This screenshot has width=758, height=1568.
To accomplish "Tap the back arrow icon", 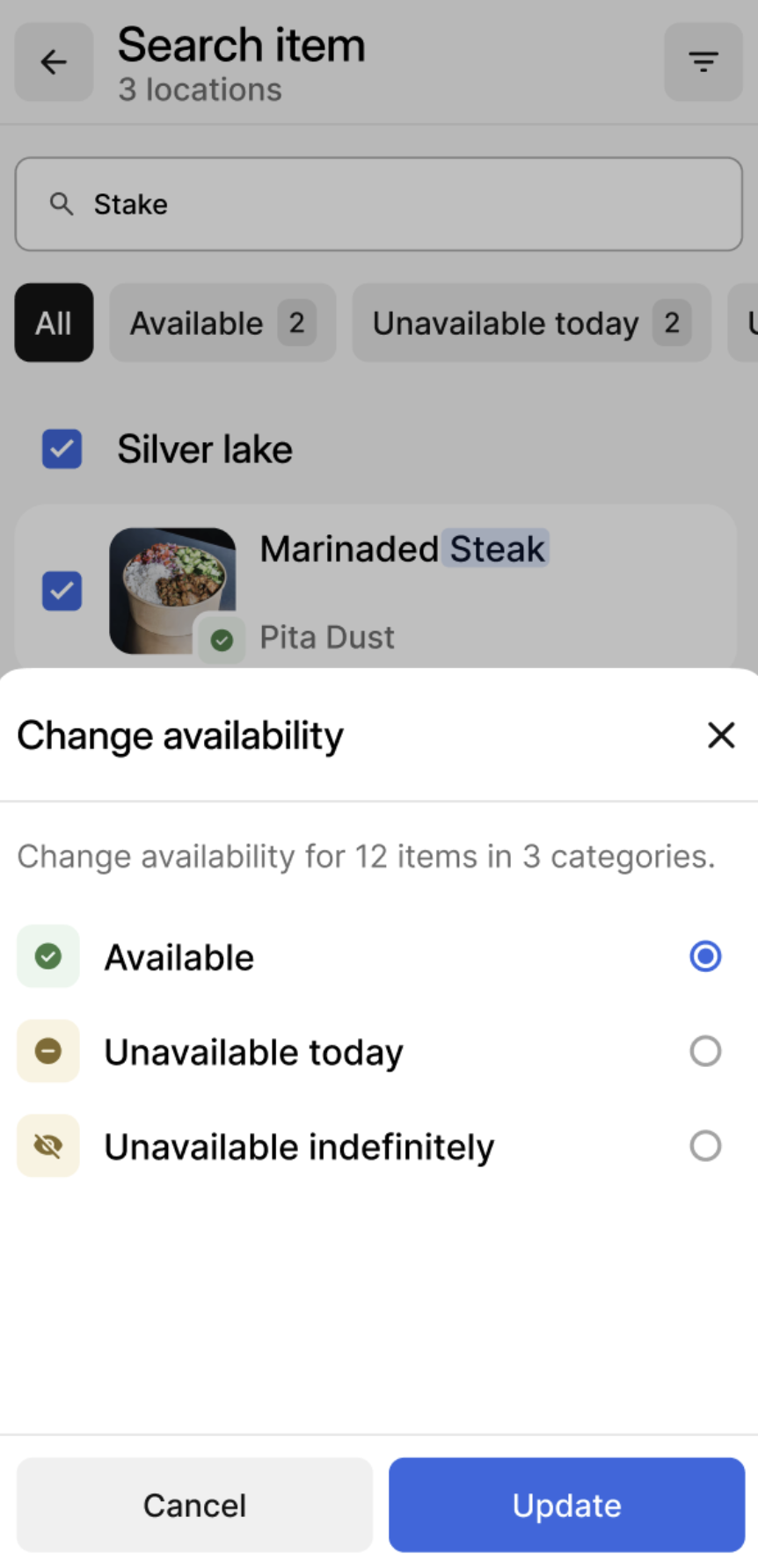I will tap(54, 62).
